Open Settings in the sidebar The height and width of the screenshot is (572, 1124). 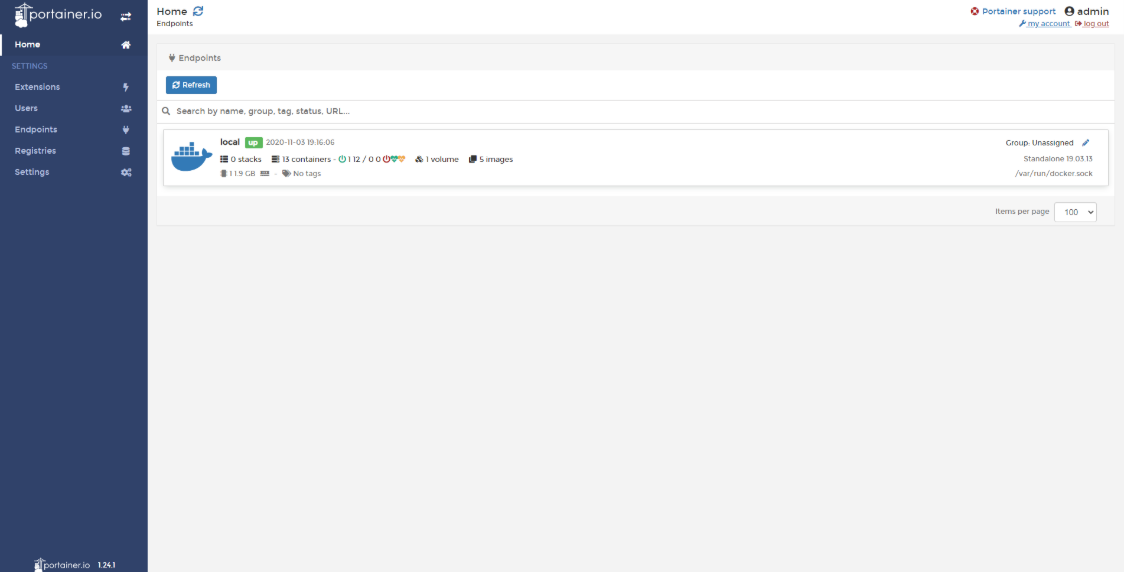pos(74,173)
